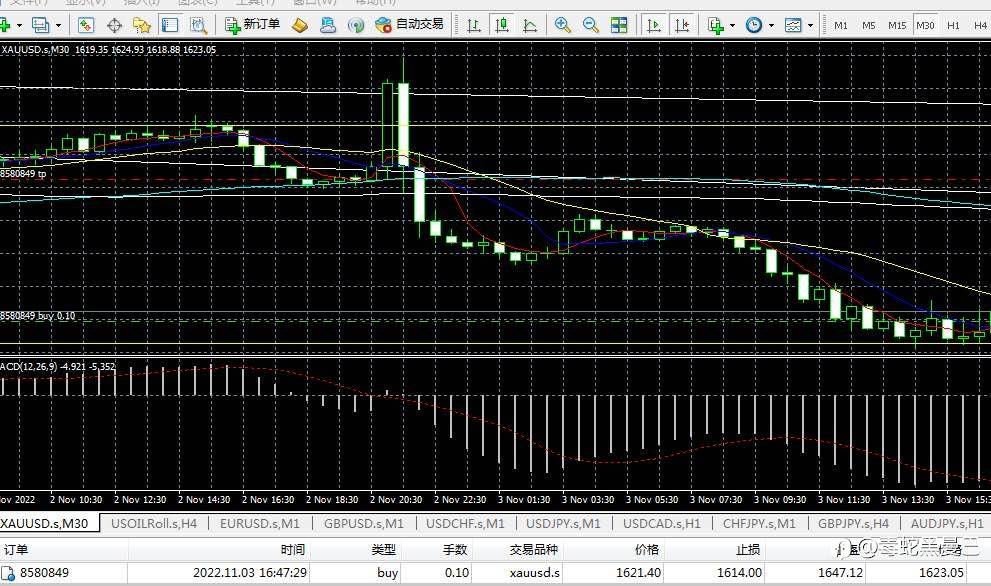The image size is (991, 586).
Task: Switch to EURUSD.s,M1 chart tab
Action: [259, 523]
